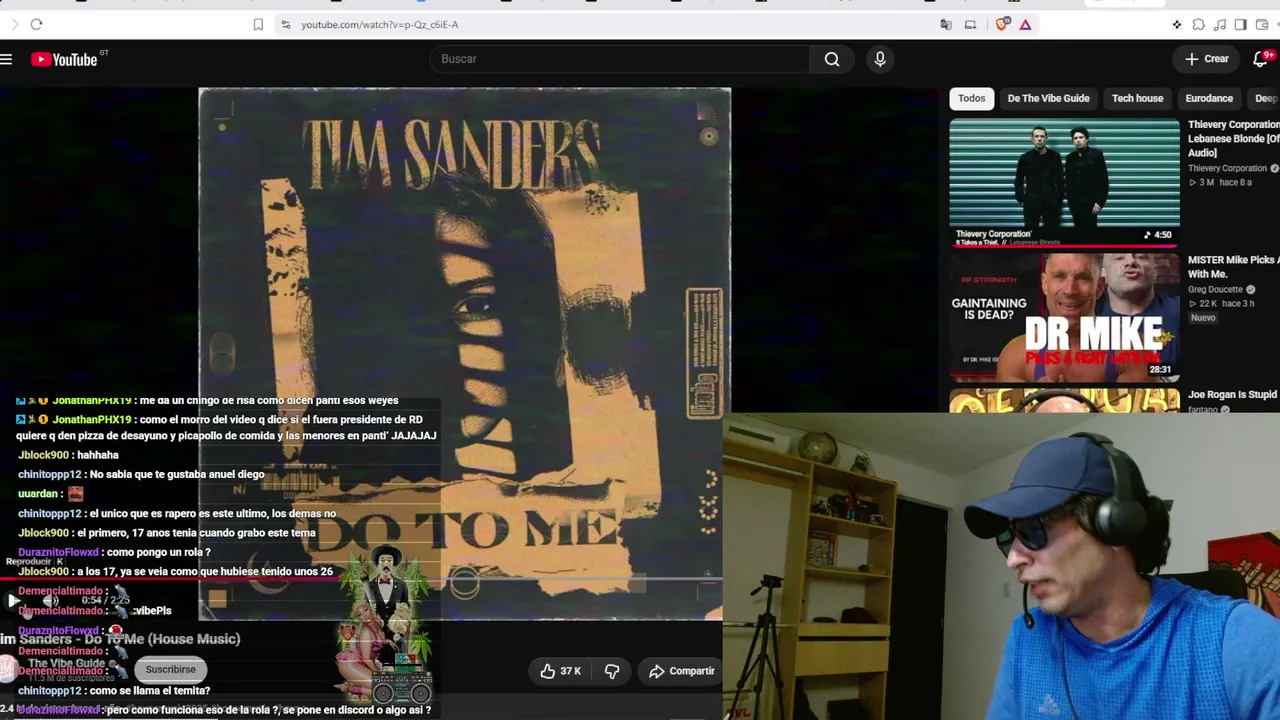The width and height of the screenshot is (1280, 720).
Task: Select the Todos filter chip
Action: (x=972, y=98)
